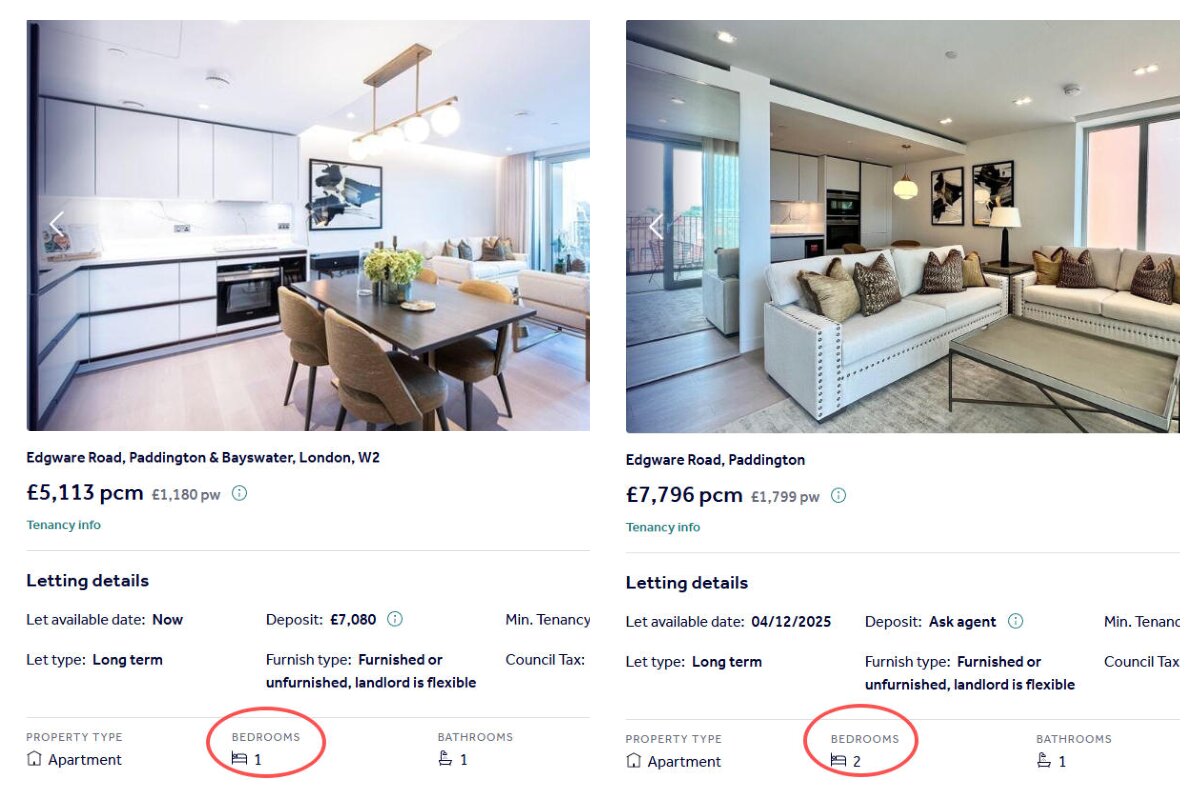Click previous-photo arrow on the kitchen image
Image resolution: width=1200 pixels, height=800 pixels.
pyautogui.click(x=56, y=225)
